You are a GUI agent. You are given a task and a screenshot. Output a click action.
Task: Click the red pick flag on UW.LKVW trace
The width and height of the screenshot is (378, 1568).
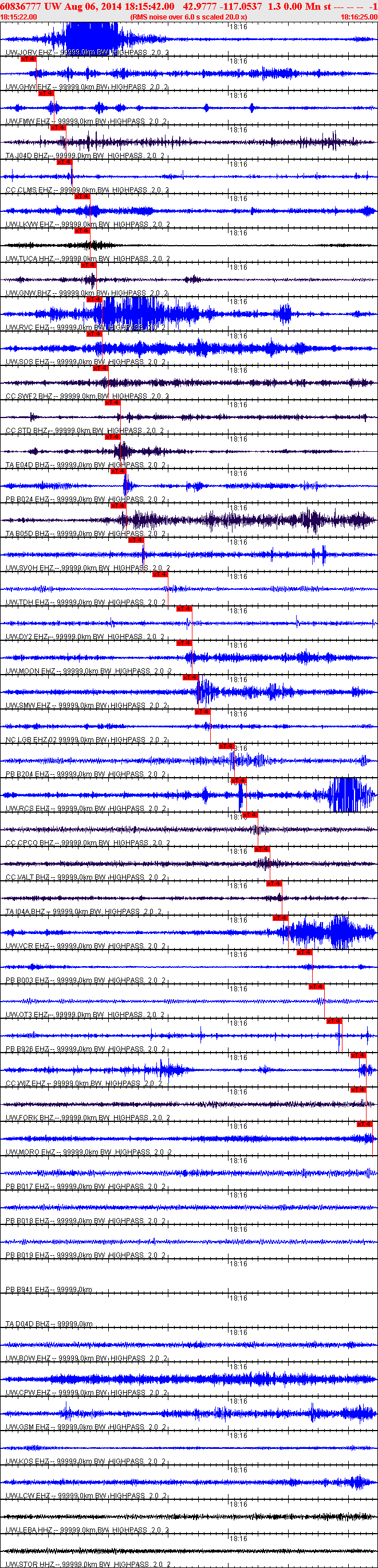82,196
